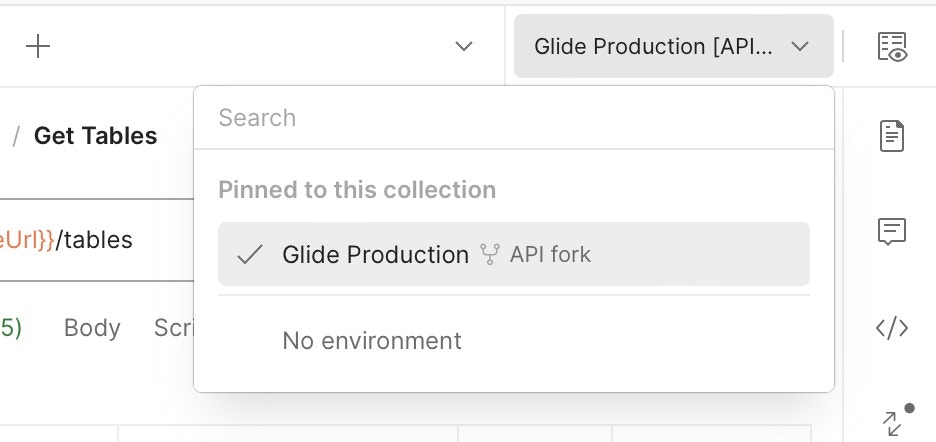Click the arrow on the environment selector
This screenshot has width=936, height=442.
(x=800, y=46)
